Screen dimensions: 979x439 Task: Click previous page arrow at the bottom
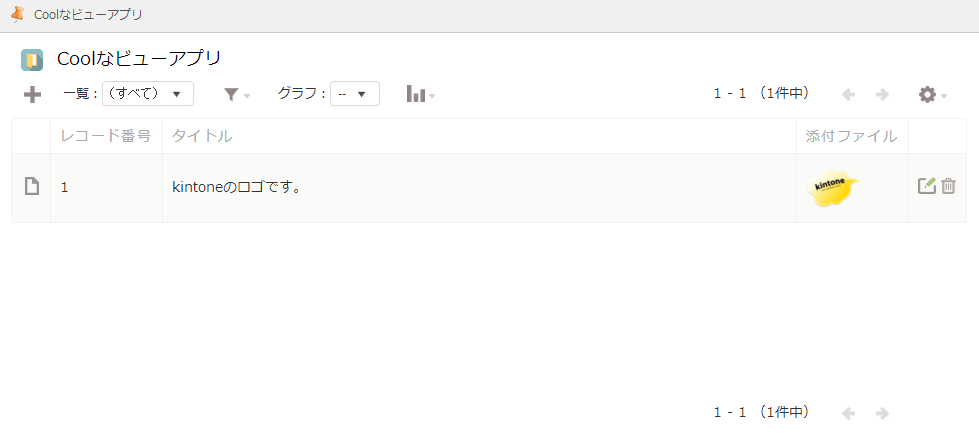pyautogui.click(x=849, y=413)
